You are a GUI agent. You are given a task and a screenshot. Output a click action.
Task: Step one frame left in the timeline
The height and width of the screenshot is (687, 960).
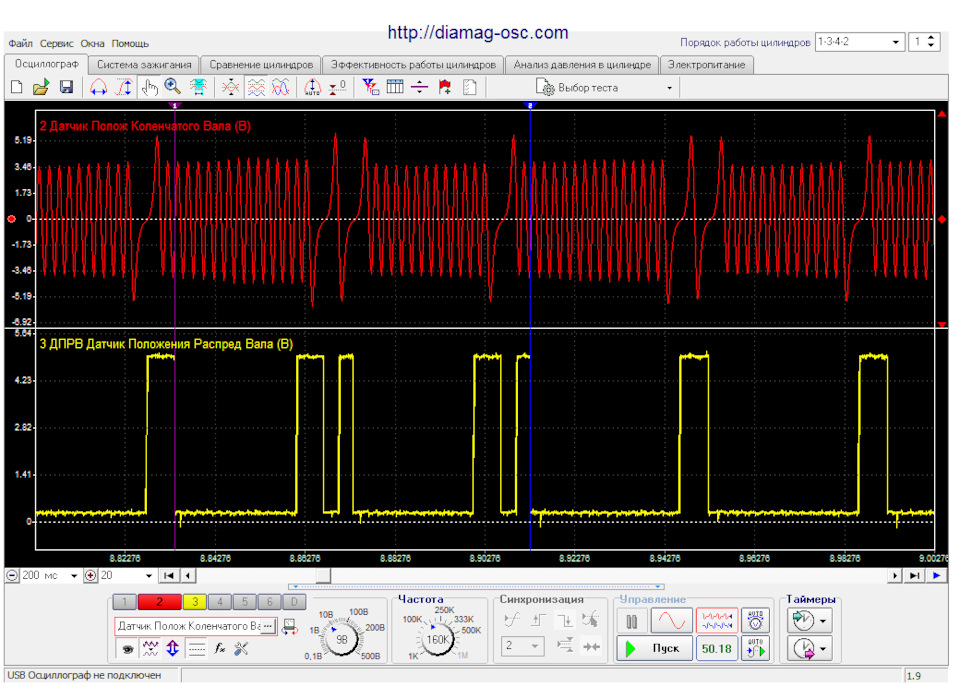tap(188, 576)
